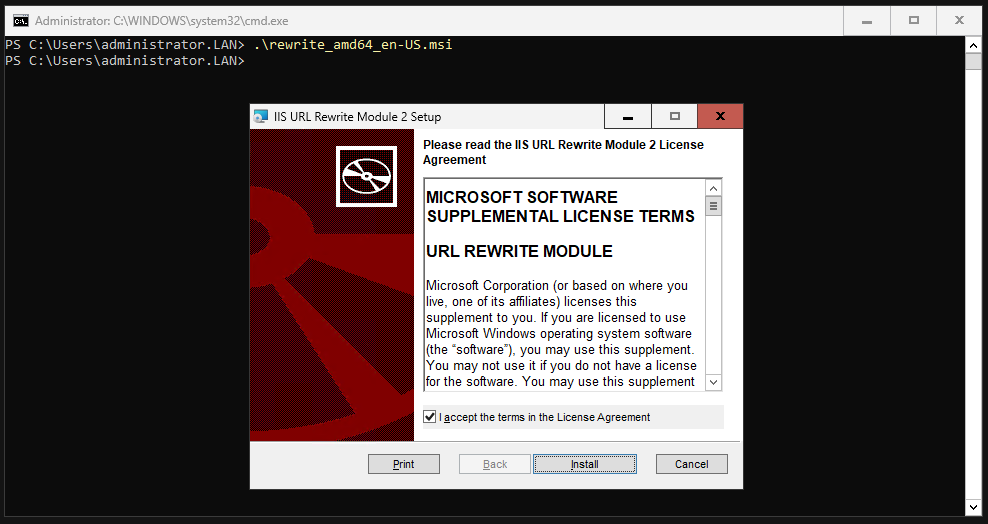Click the 'URL REWRITE MODULE' heading text

point(519,251)
